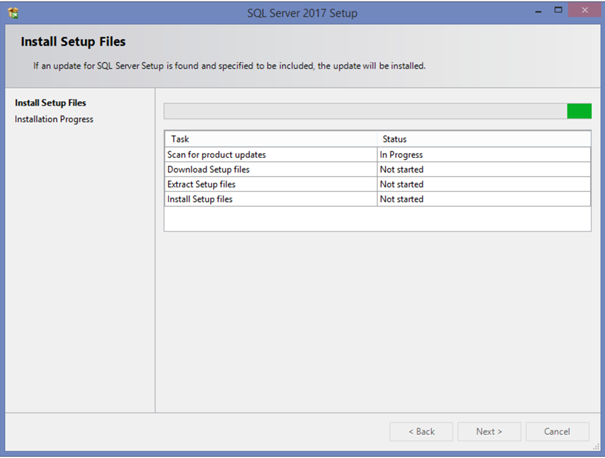Cancel the SQL Server setup
605x458 pixels.
(557, 431)
